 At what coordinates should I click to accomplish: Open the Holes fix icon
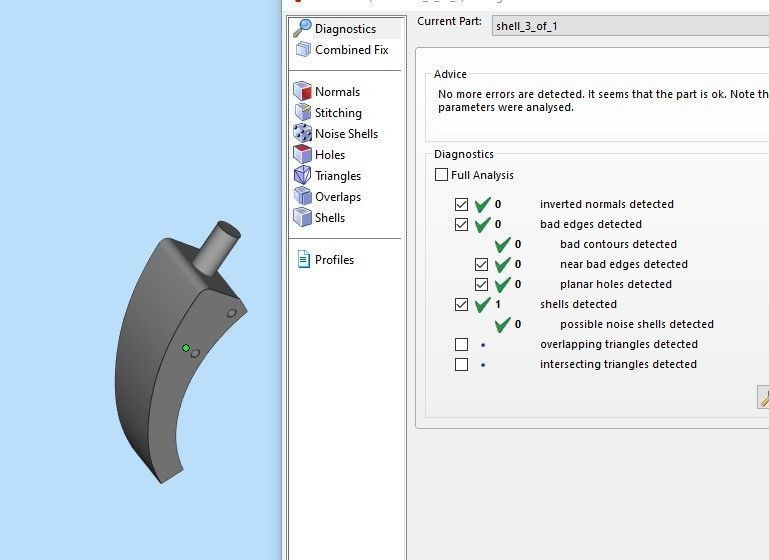(x=302, y=154)
